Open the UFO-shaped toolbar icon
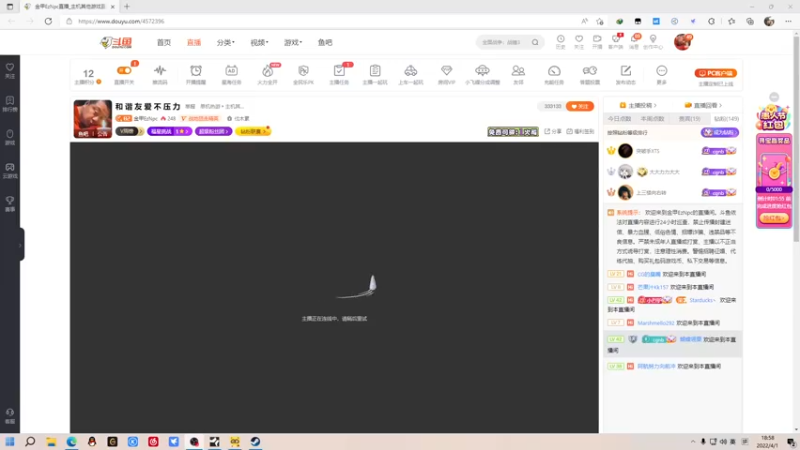The image size is (800, 450). [482, 70]
